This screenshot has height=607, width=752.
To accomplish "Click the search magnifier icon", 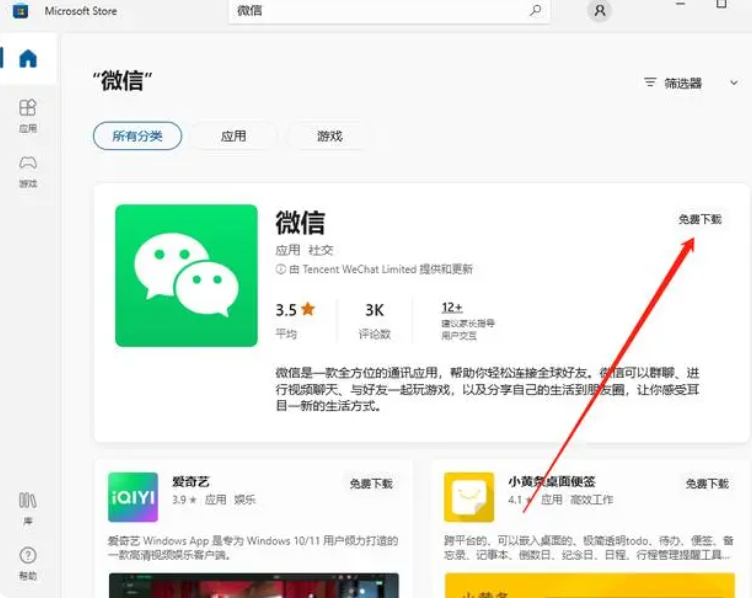I will pyautogui.click(x=536, y=11).
